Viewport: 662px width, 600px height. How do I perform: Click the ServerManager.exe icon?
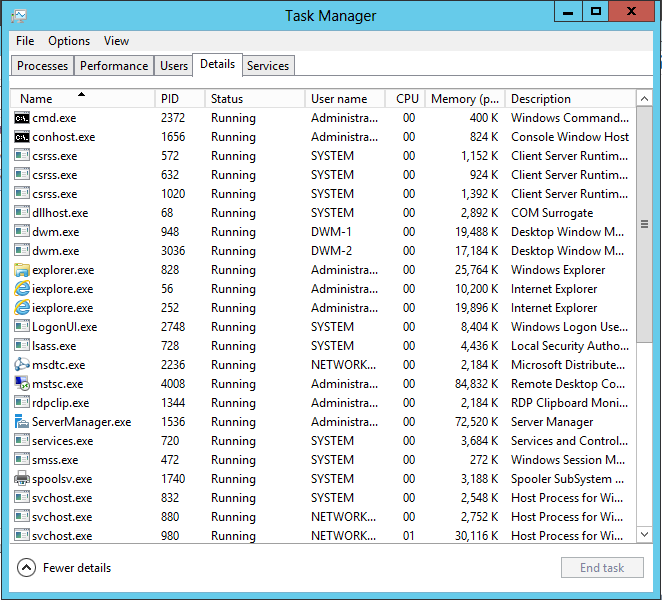click(x=22, y=422)
